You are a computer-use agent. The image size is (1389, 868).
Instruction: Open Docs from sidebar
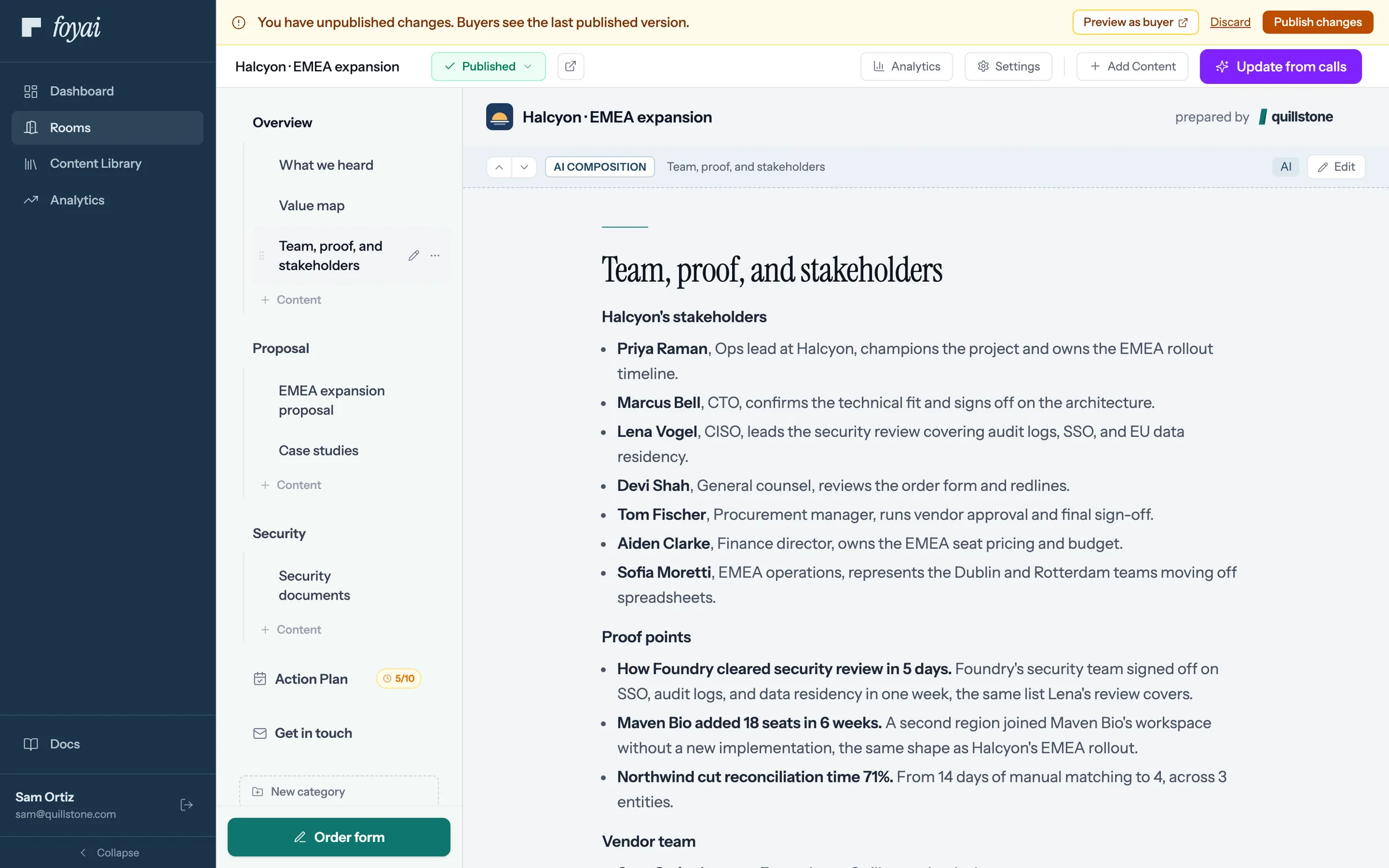pos(108,744)
